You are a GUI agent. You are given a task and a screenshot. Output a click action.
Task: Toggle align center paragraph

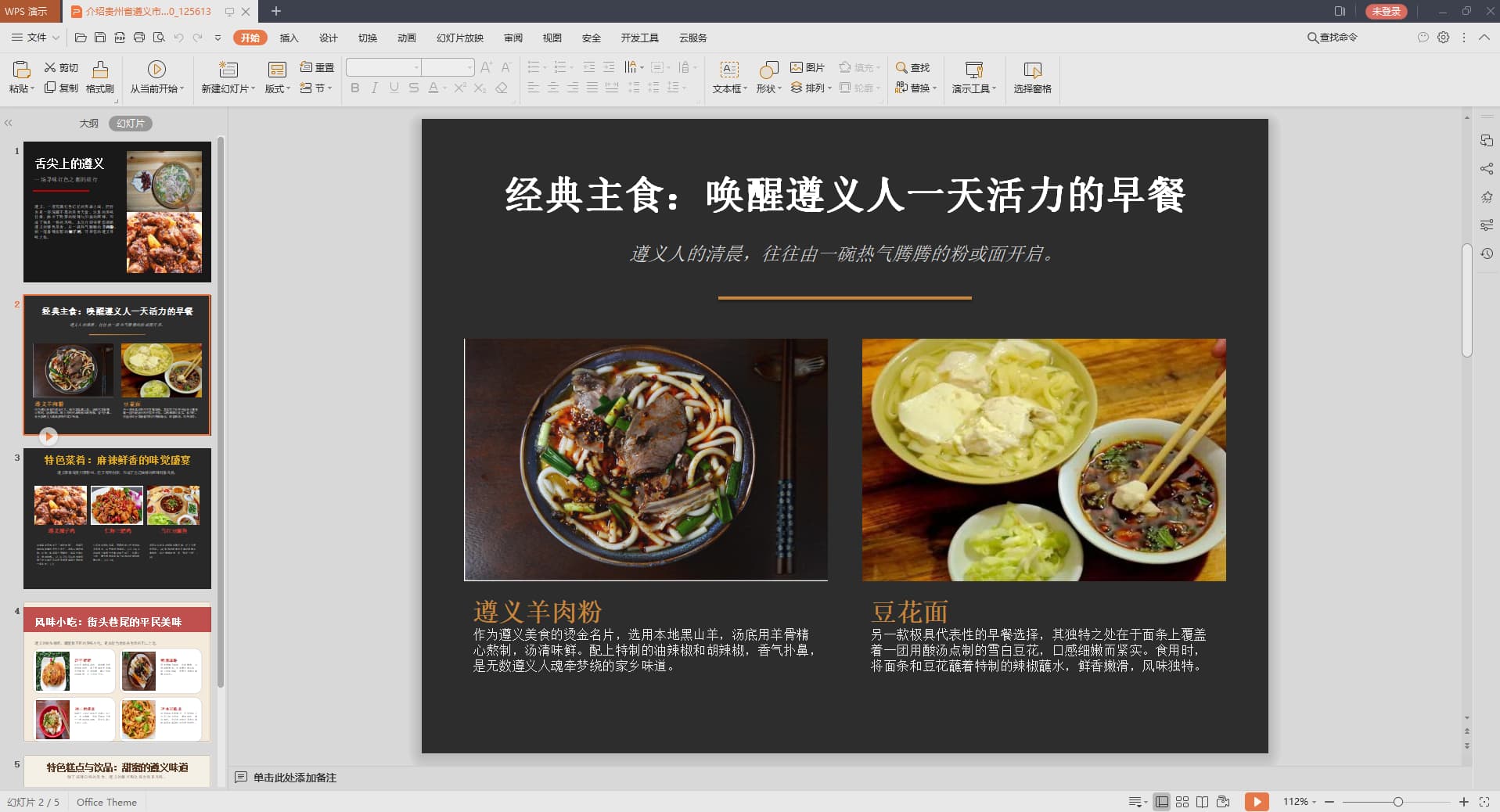(x=553, y=88)
